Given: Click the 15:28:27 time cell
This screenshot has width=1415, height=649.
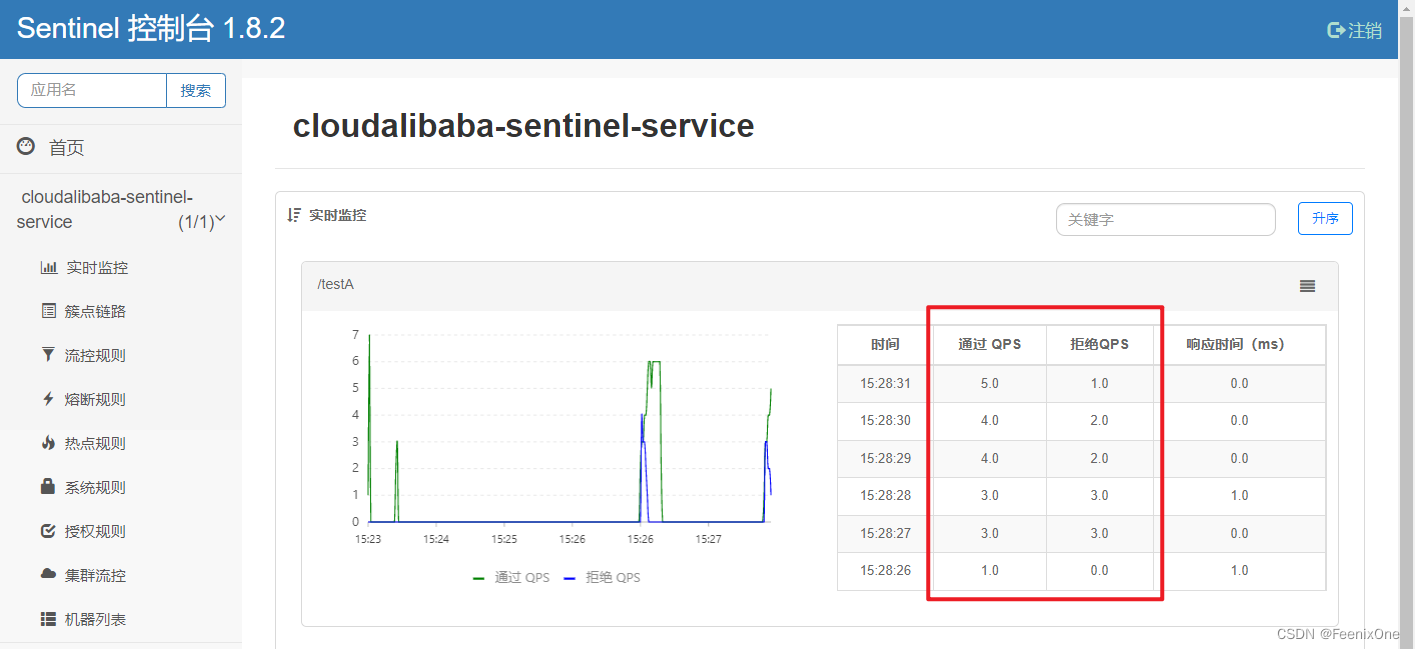Looking at the screenshot, I should (885, 533).
